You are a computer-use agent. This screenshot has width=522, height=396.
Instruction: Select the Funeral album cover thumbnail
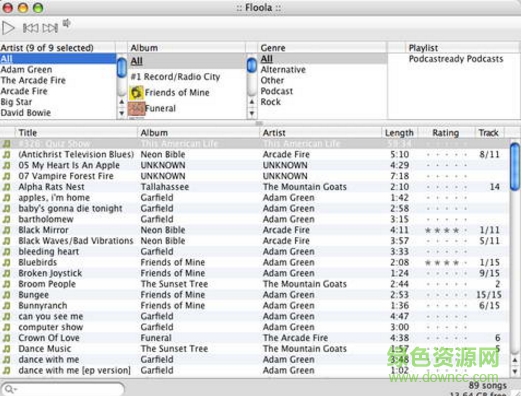pos(136,109)
